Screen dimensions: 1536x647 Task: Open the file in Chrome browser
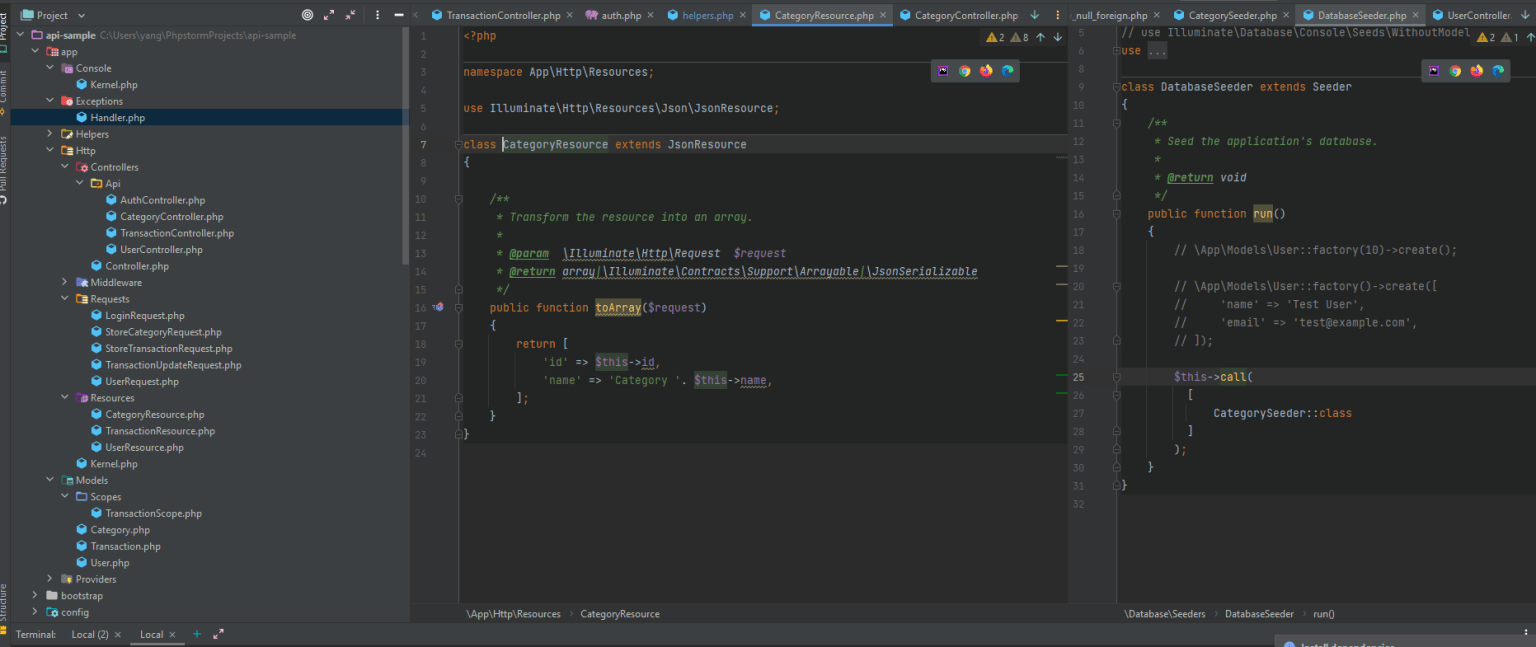coord(964,71)
